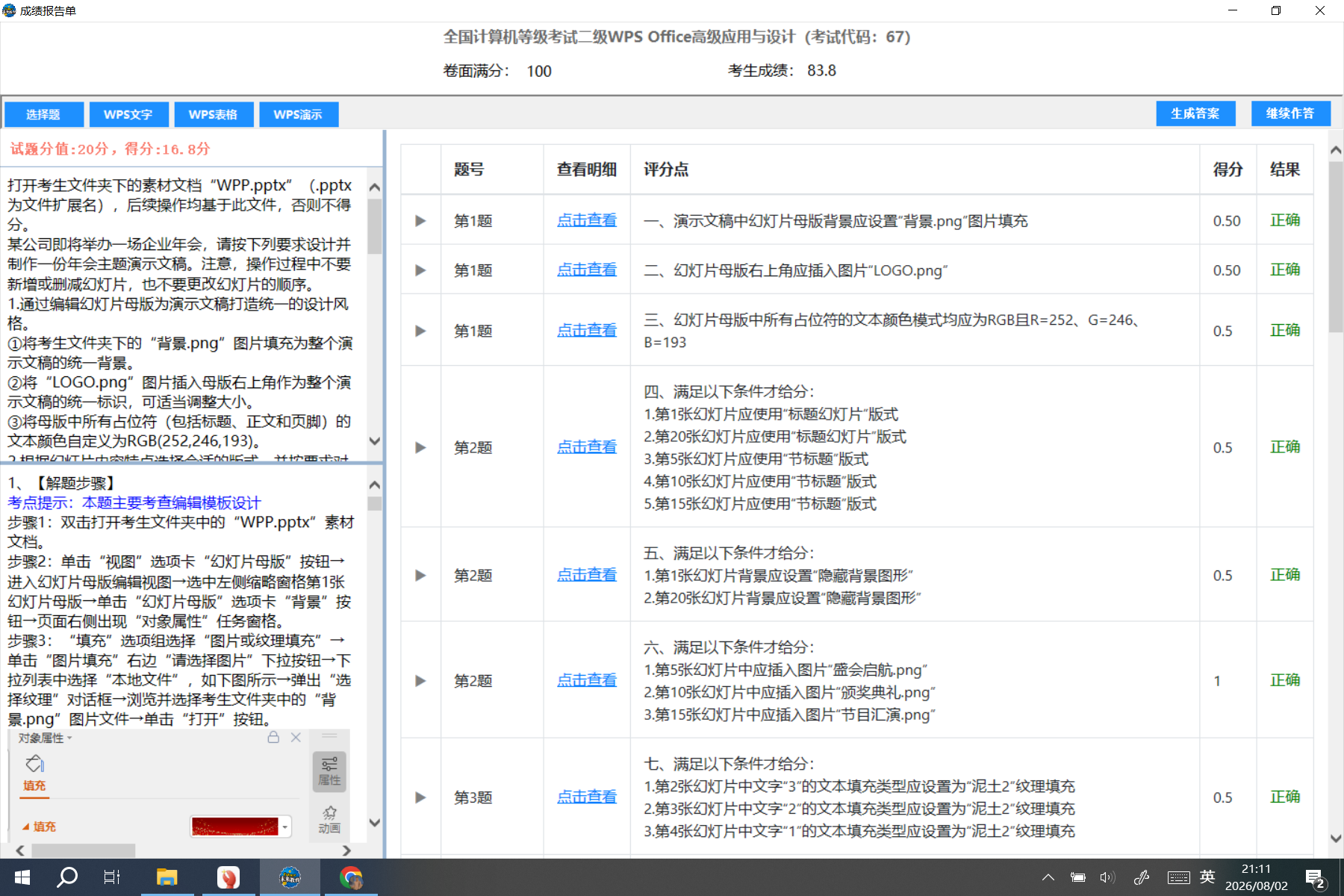The width and height of the screenshot is (1344, 896).
Task: Click the solution panel scrollbar down arrow
Action: [375, 823]
